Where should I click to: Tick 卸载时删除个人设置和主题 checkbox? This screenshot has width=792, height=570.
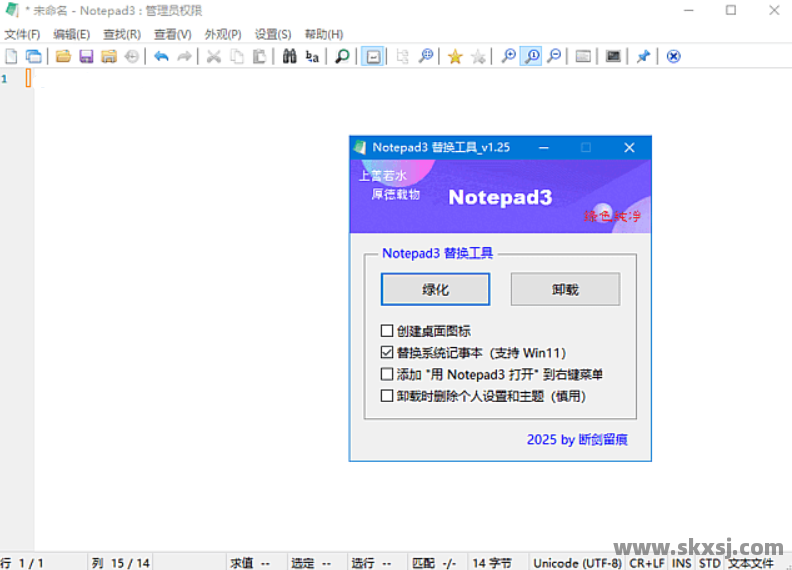[x=387, y=396]
